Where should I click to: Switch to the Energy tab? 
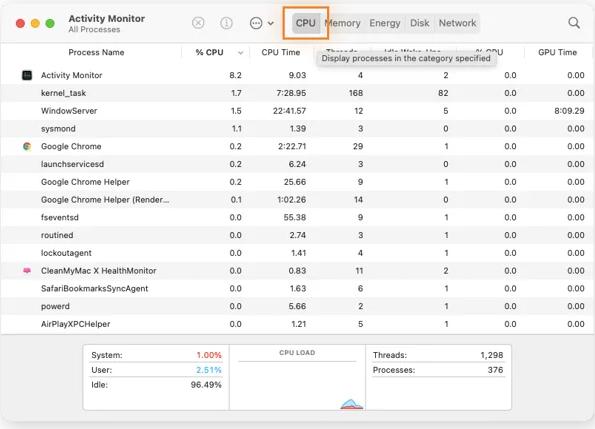pos(385,23)
